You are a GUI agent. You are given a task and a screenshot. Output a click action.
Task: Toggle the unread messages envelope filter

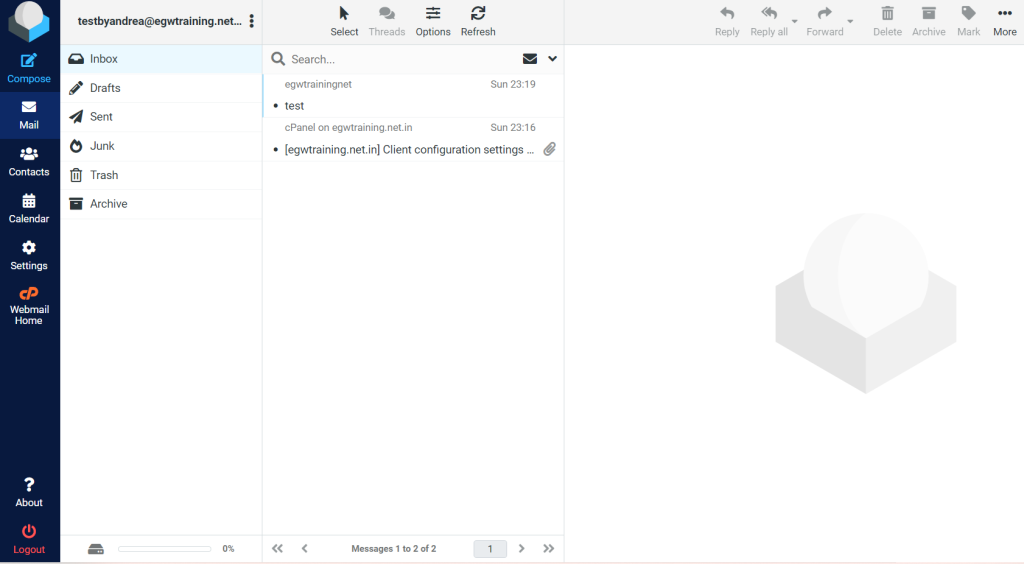coord(530,59)
